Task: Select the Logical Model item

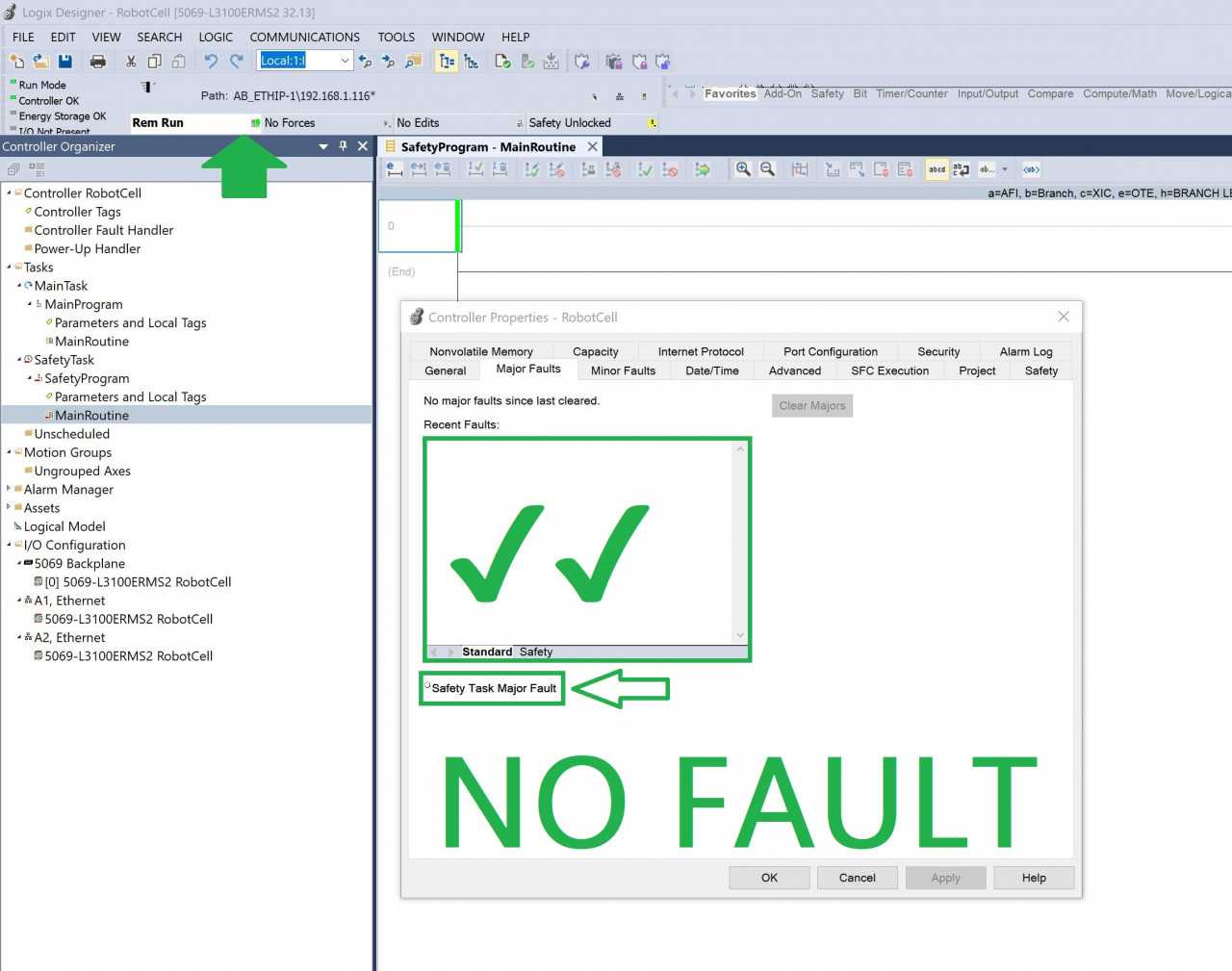Action: coord(64,526)
